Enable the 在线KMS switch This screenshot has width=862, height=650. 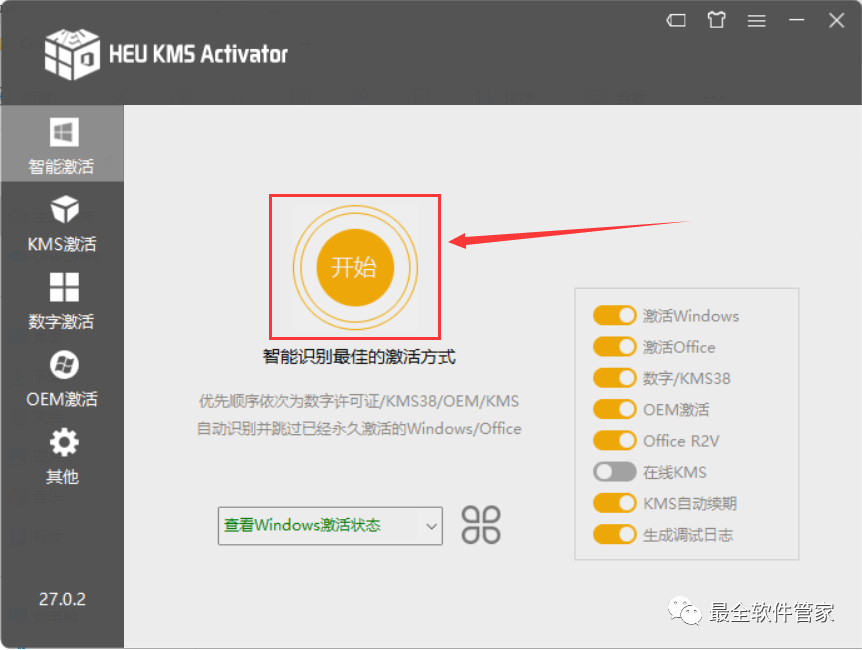coord(615,472)
